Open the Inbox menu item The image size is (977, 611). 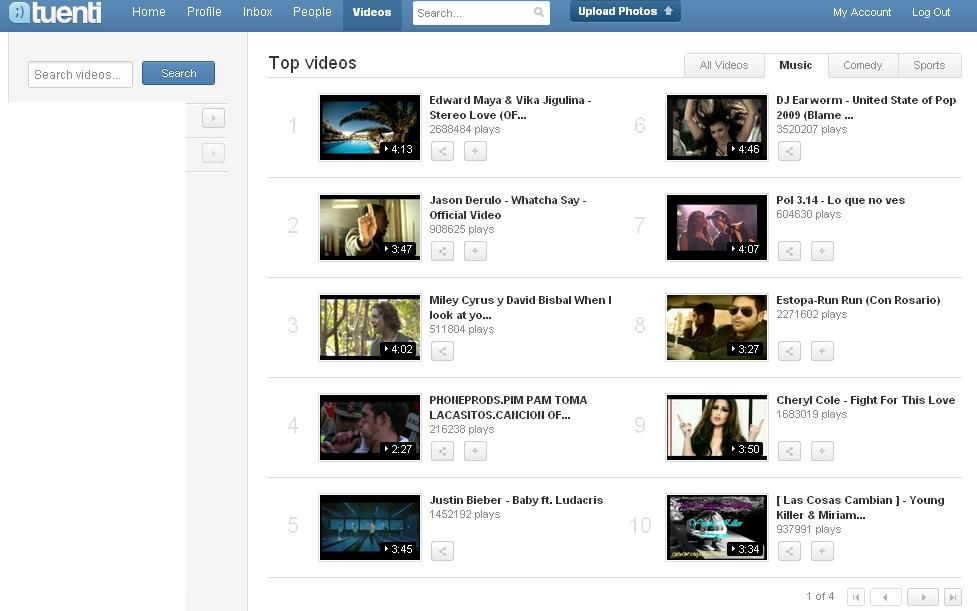coord(257,12)
